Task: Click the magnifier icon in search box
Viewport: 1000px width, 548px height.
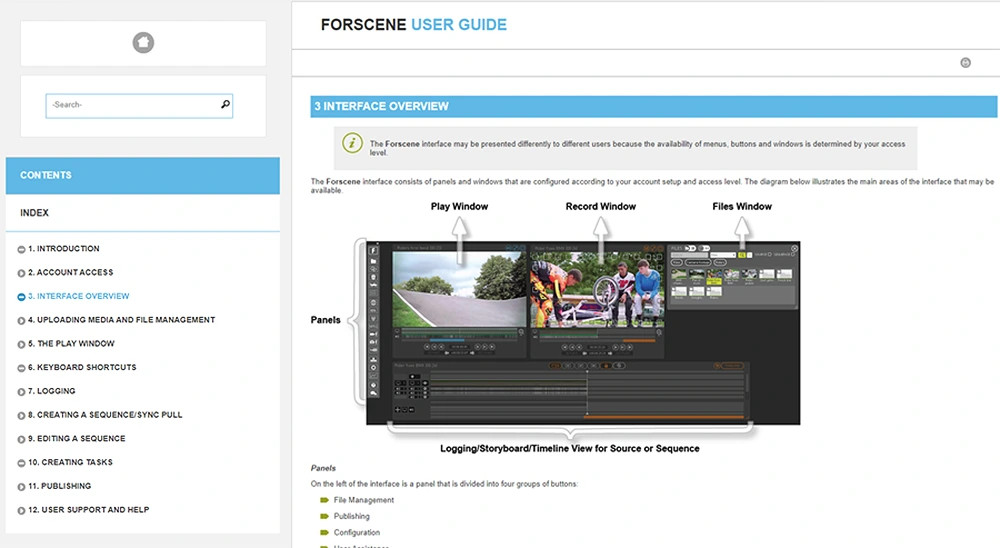Action: 225,104
